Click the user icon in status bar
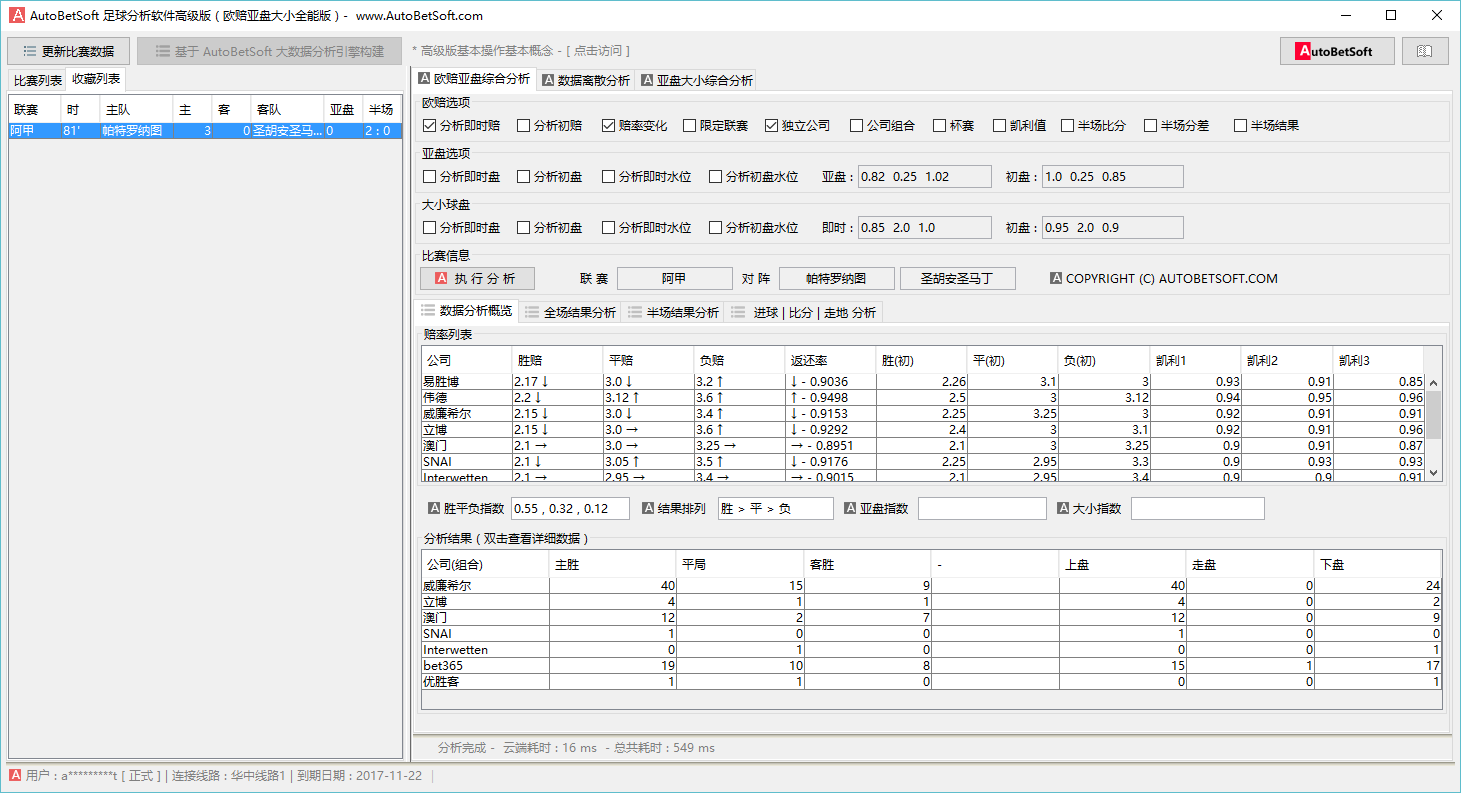Image resolution: width=1461 pixels, height=793 pixels. point(15,775)
